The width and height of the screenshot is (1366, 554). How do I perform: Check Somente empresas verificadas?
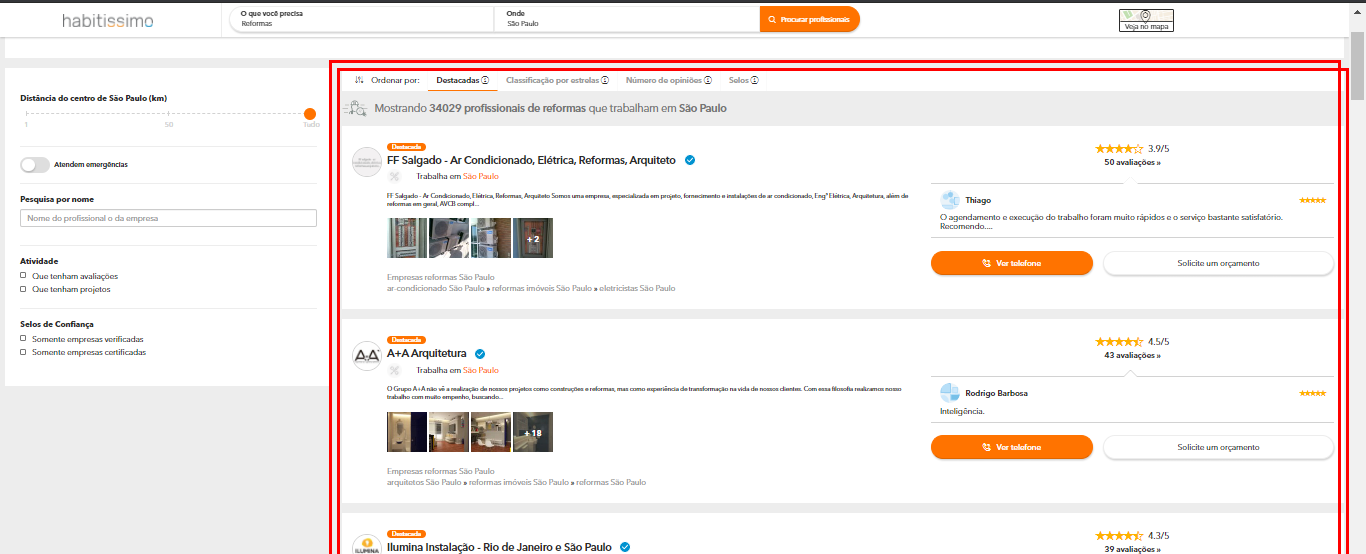coord(24,339)
